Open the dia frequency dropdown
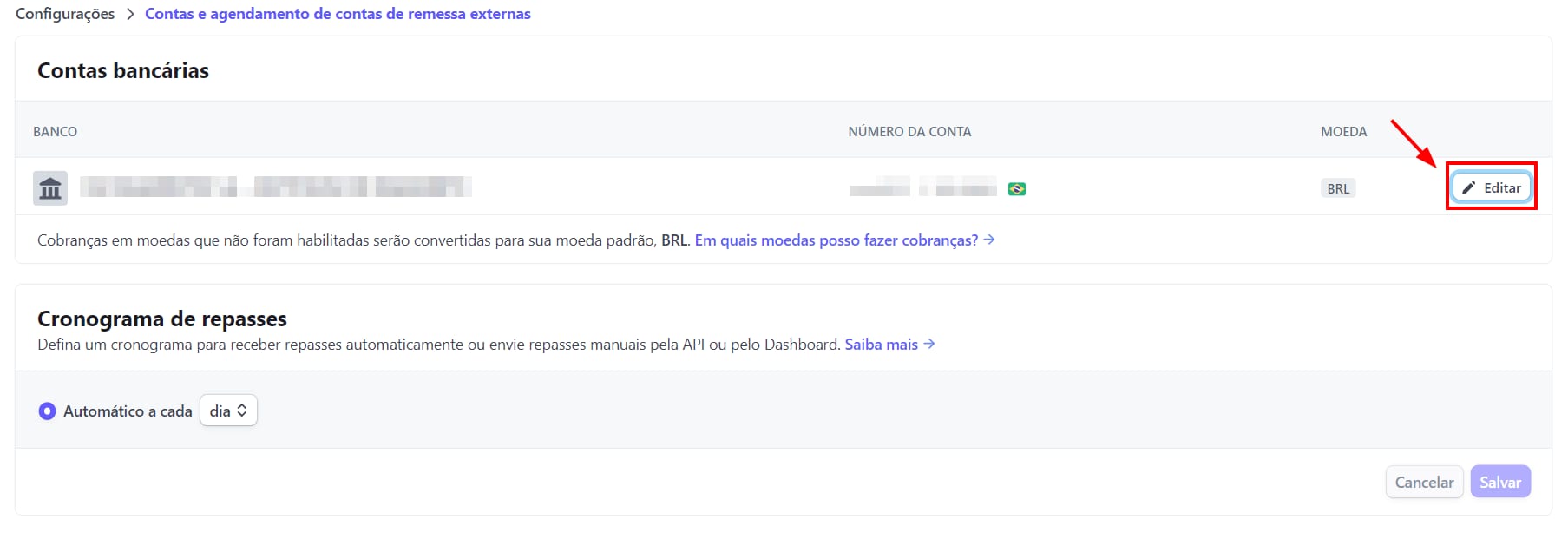This screenshot has width=1568, height=539. (228, 411)
